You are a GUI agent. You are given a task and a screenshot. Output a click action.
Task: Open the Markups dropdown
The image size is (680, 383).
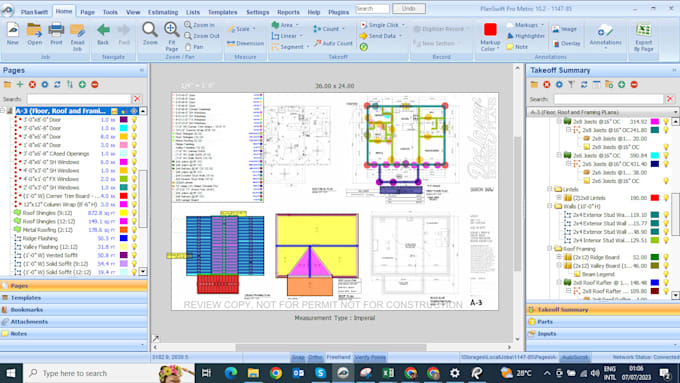(x=542, y=25)
